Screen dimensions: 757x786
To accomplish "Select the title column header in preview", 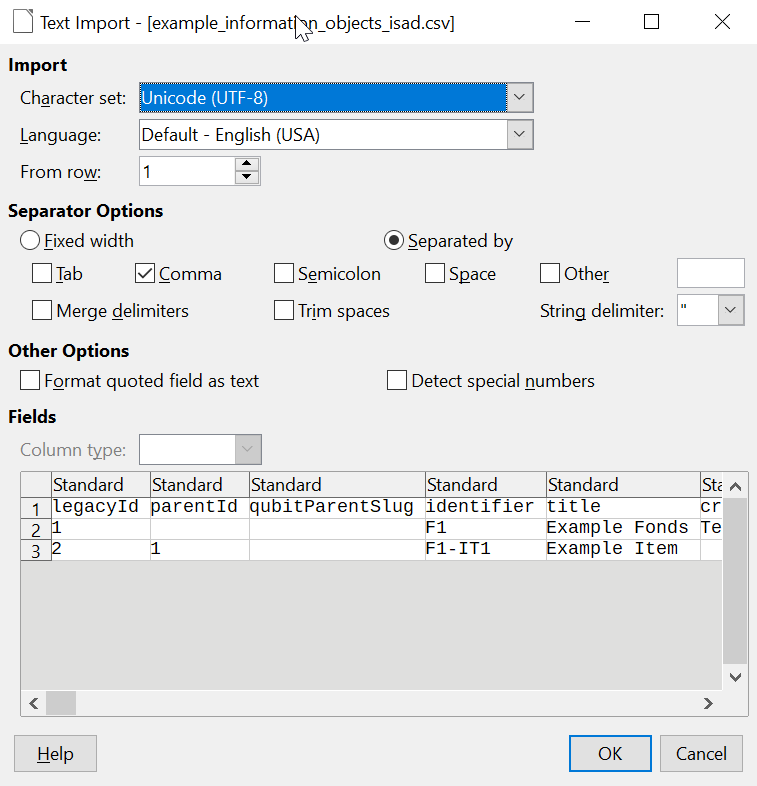I will point(621,485).
